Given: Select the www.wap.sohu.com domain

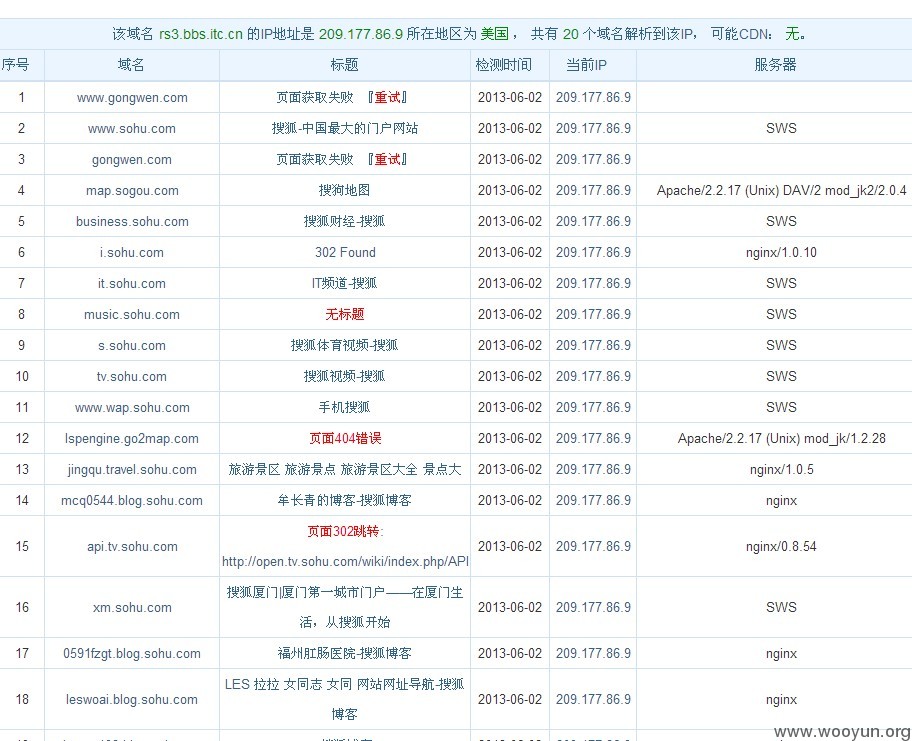Looking at the screenshot, I should pyautogui.click(x=132, y=408).
